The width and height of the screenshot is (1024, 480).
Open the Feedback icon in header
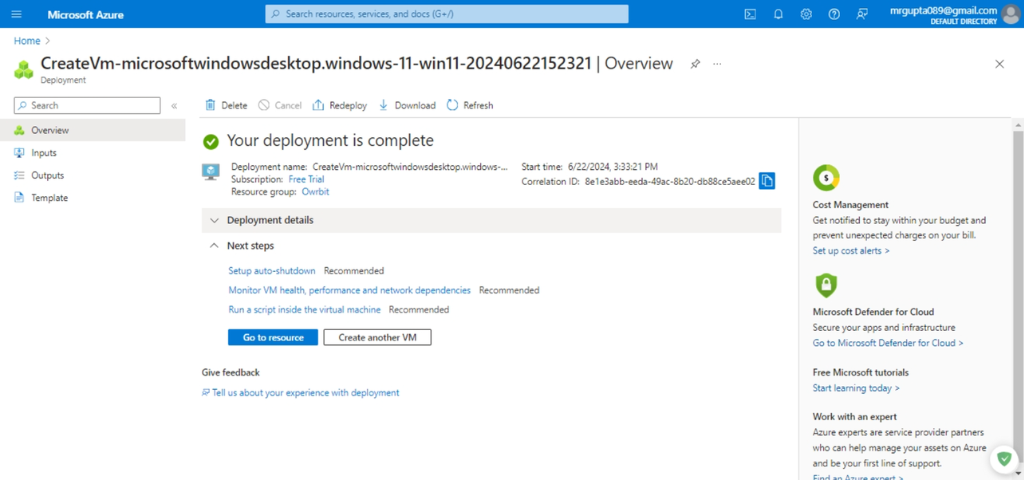(x=862, y=14)
